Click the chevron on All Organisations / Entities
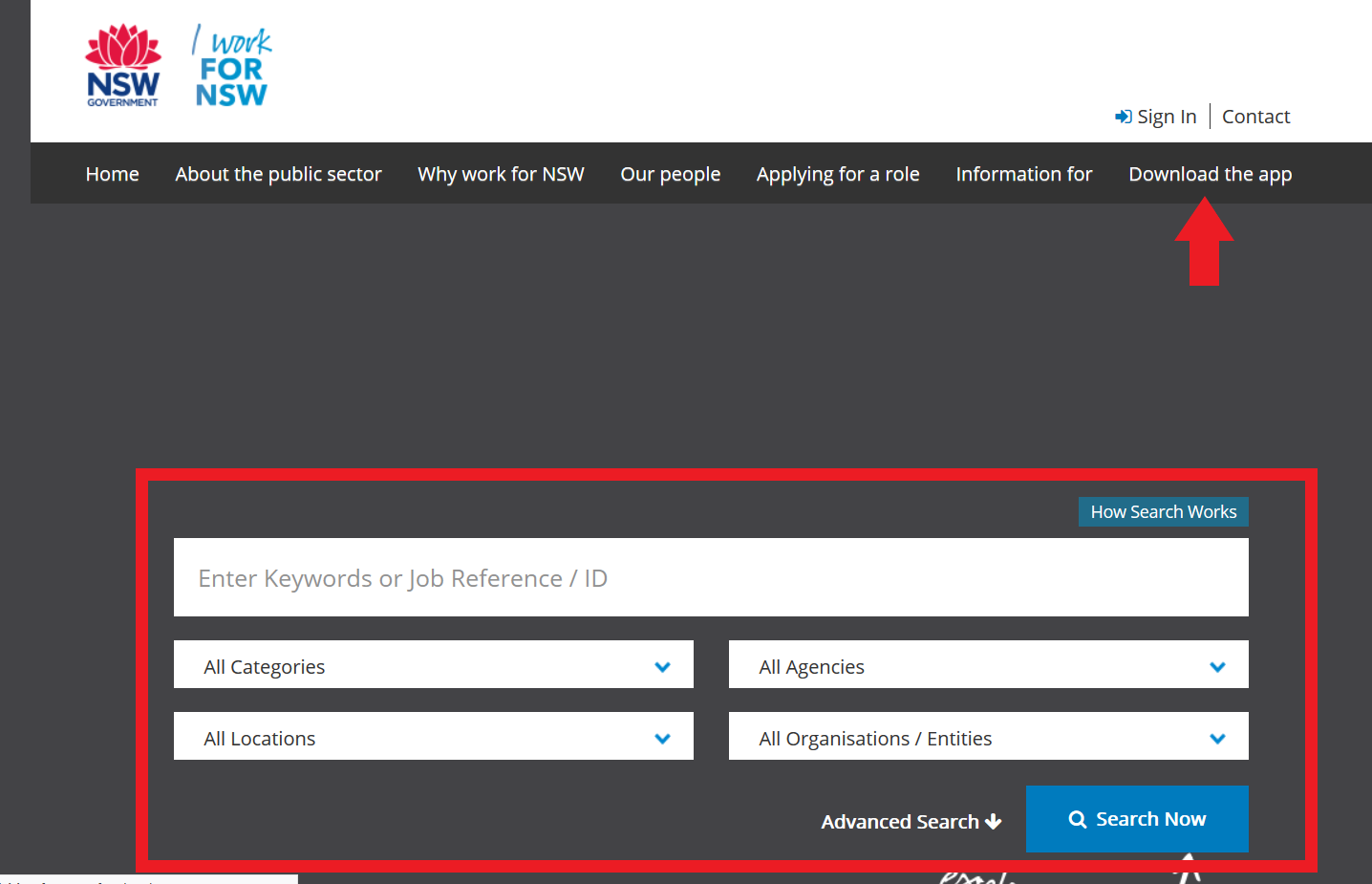Viewport: 1372px width, 884px height. (1217, 738)
